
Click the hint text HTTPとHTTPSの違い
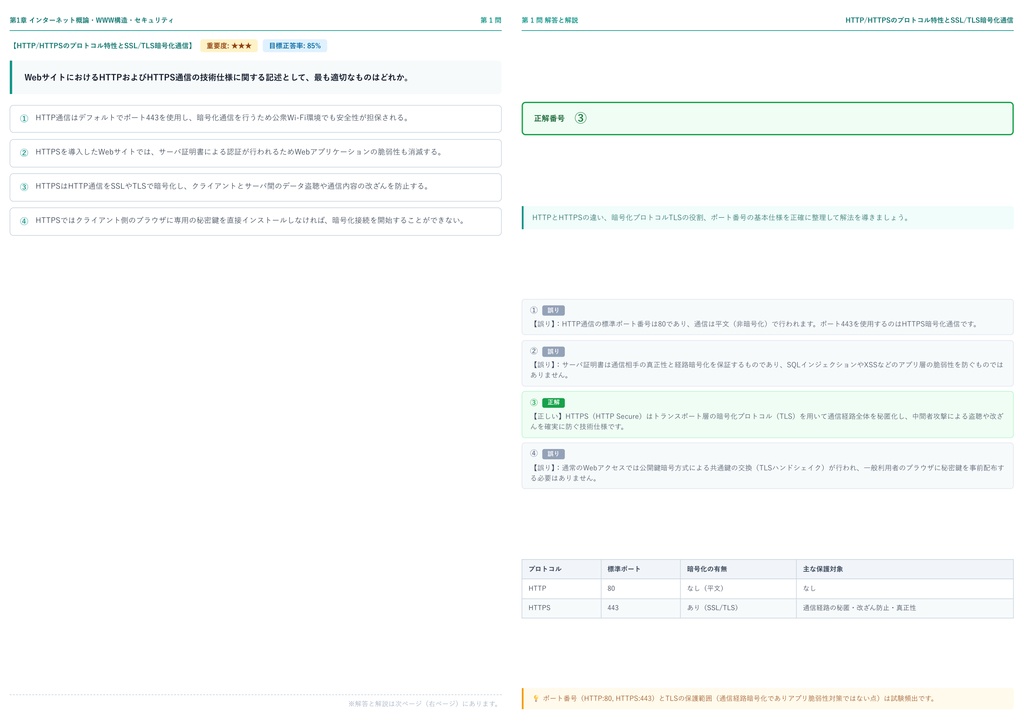720,217
